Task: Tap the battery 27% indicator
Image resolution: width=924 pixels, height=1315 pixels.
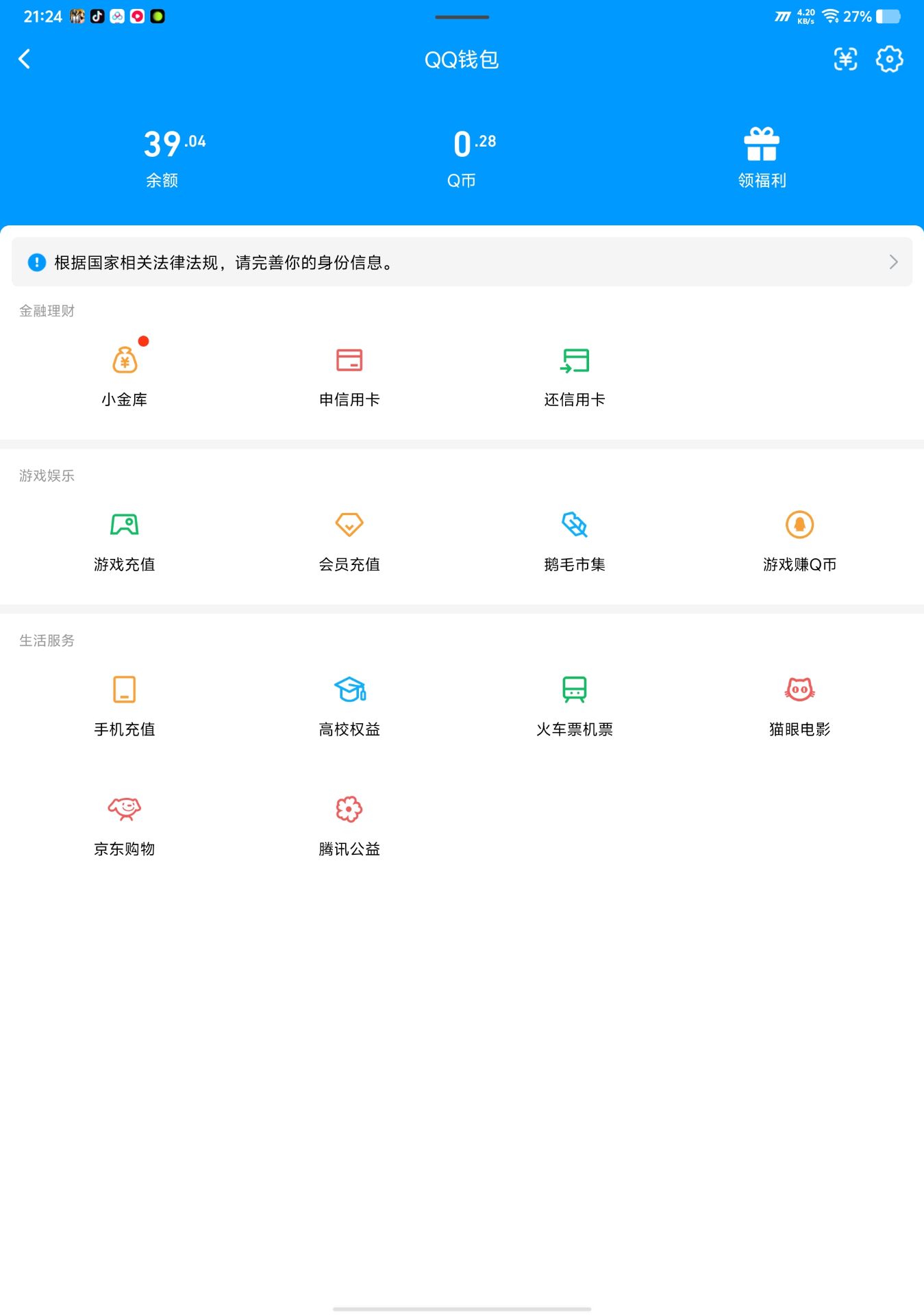Action: click(x=871, y=16)
